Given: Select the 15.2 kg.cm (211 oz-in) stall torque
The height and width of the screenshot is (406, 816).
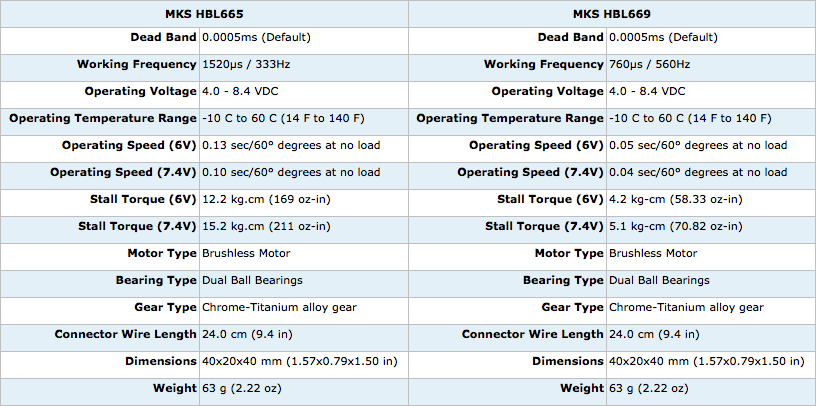Looking at the screenshot, I should click(266, 226).
